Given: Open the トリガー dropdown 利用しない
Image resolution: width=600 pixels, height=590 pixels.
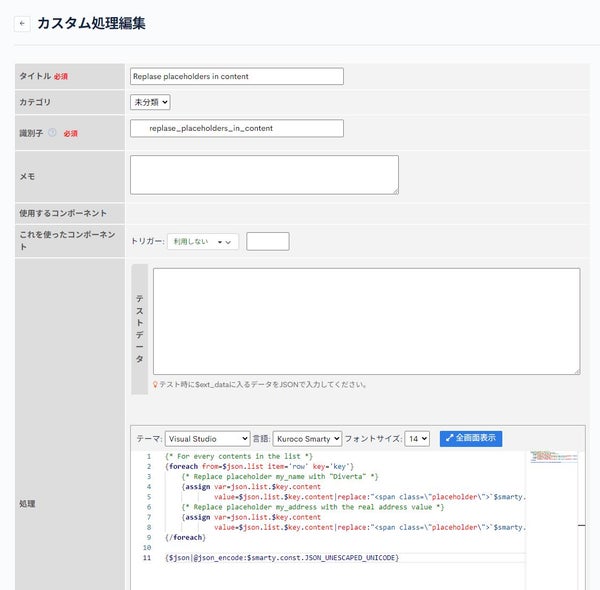Looking at the screenshot, I should tap(203, 241).
